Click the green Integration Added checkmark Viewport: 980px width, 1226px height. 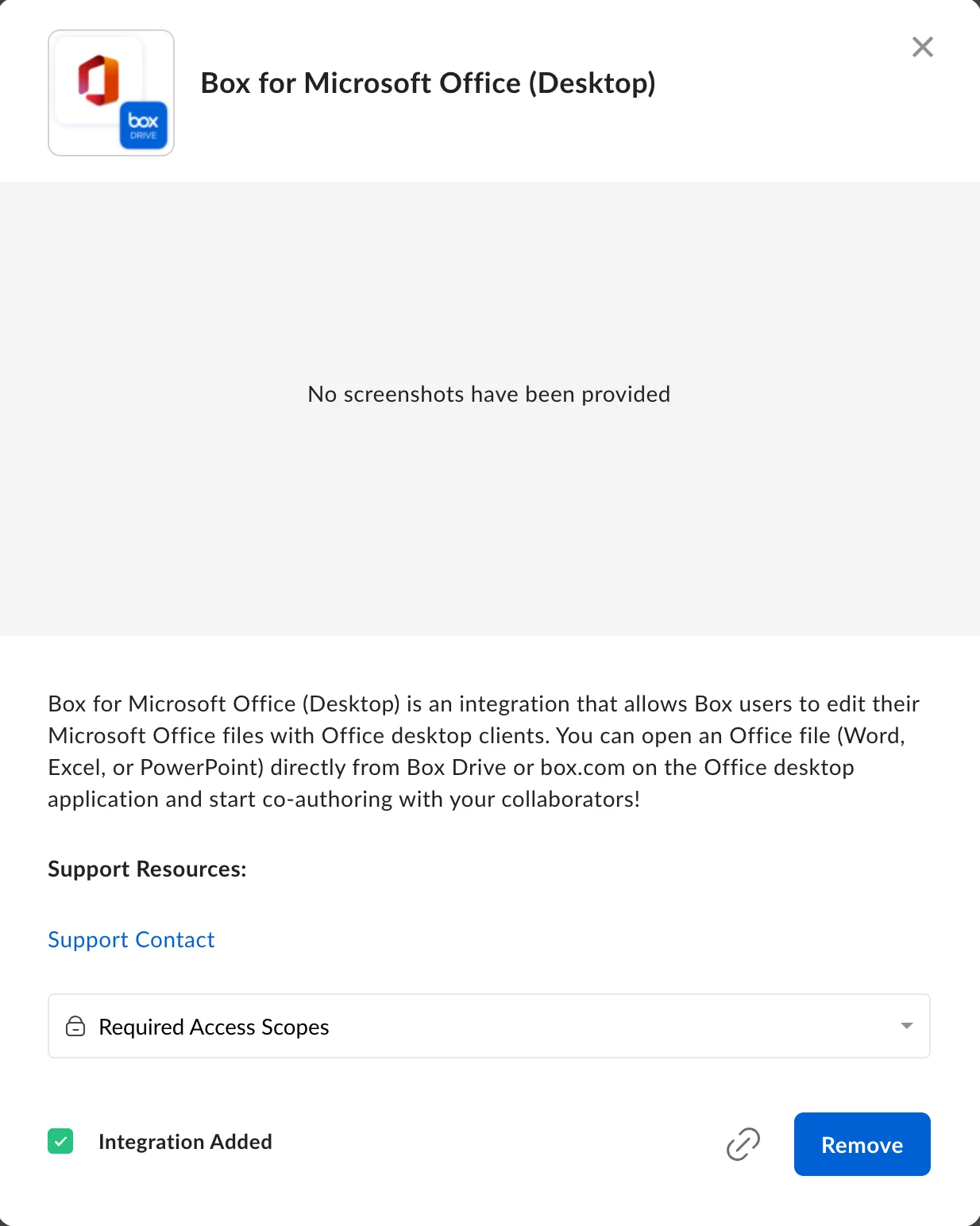click(60, 1141)
